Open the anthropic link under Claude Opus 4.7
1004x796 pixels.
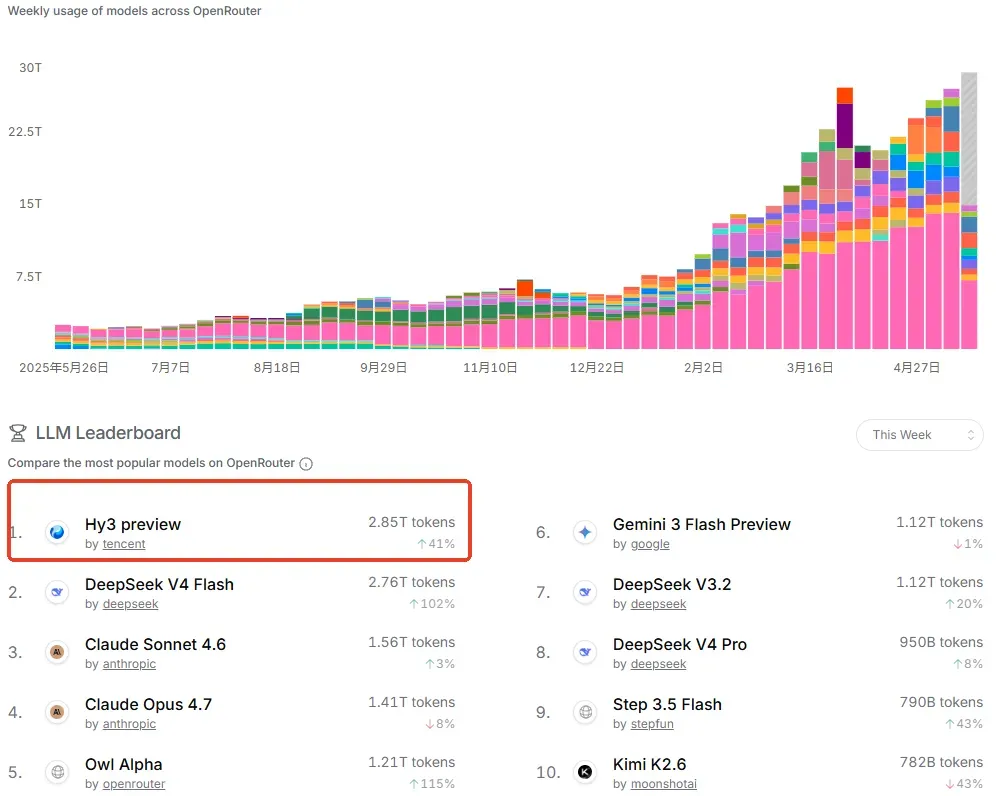coord(129,724)
